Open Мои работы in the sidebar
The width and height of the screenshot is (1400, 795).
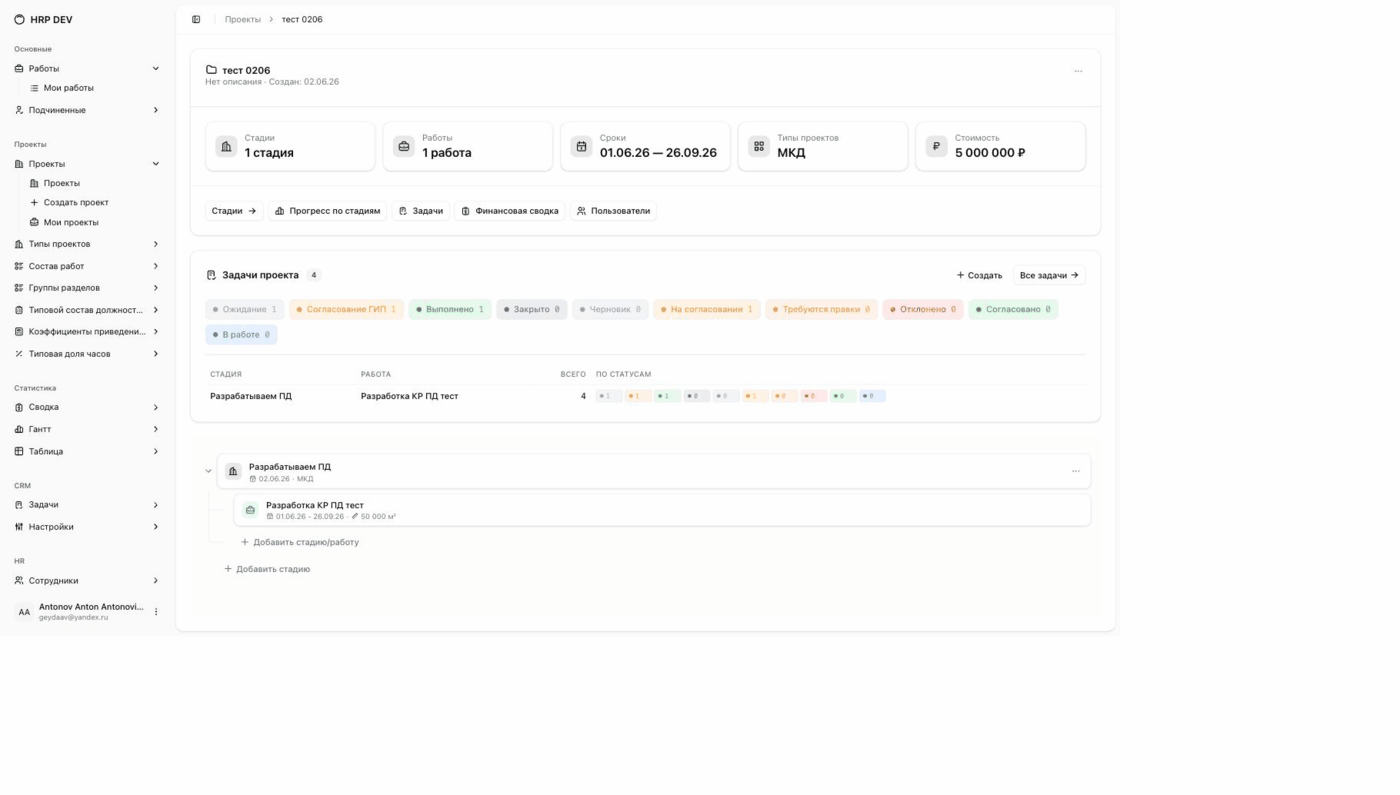[68, 88]
